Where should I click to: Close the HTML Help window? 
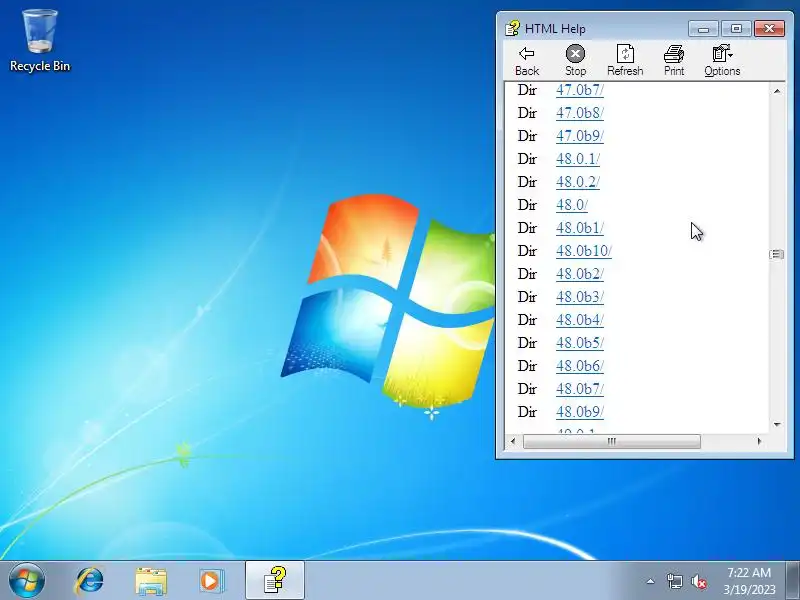pyautogui.click(x=769, y=29)
